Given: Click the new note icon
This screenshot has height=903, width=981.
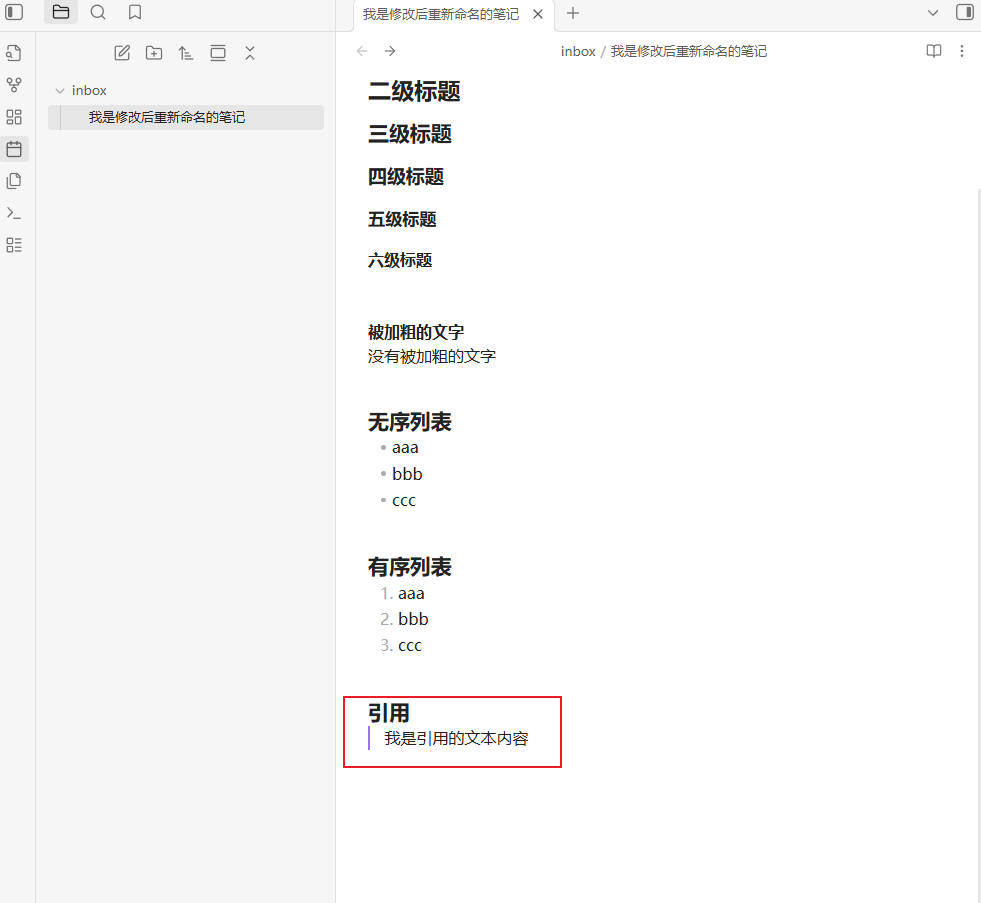Looking at the screenshot, I should click(x=122, y=53).
